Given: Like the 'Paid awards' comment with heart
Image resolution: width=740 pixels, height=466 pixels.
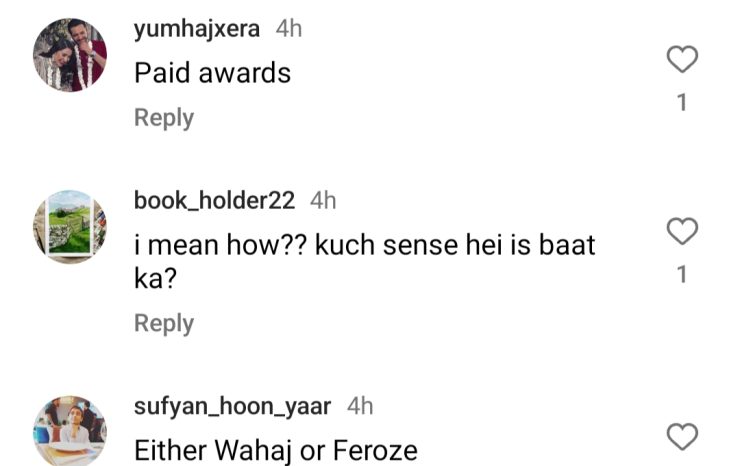Looking at the screenshot, I should [x=682, y=59].
